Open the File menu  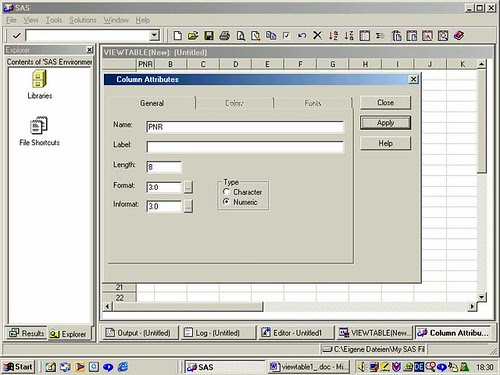click(x=11, y=20)
